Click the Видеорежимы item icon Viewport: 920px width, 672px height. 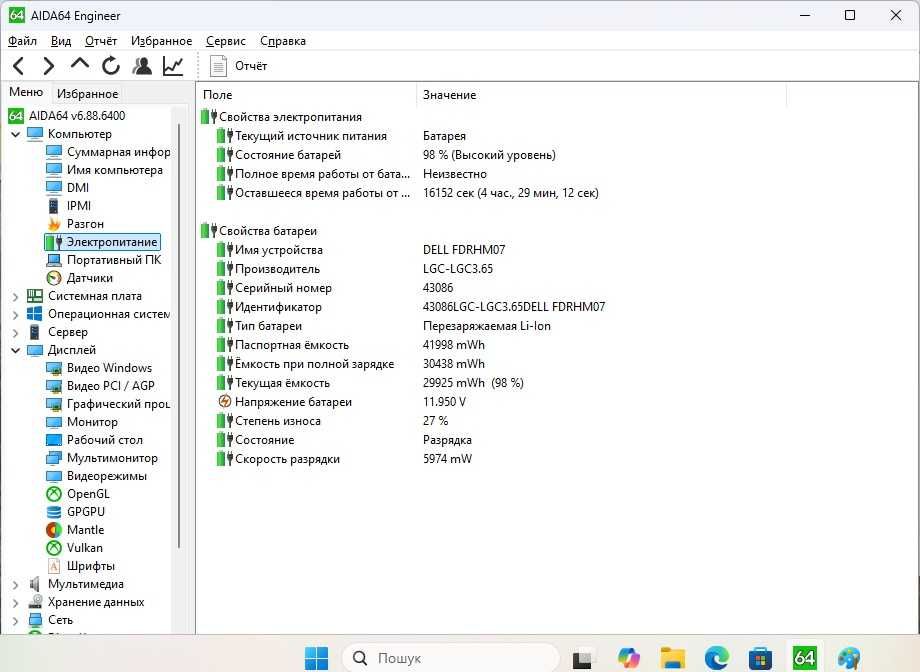[x=54, y=477]
